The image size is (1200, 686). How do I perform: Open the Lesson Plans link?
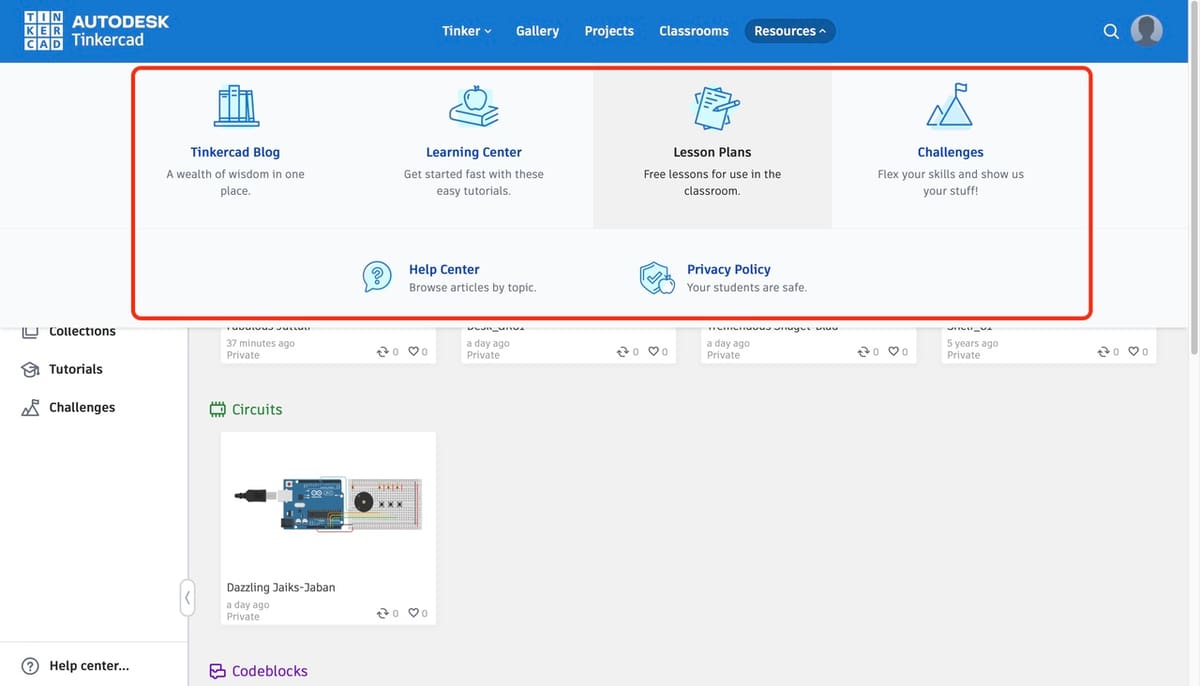(x=712, y=152)
